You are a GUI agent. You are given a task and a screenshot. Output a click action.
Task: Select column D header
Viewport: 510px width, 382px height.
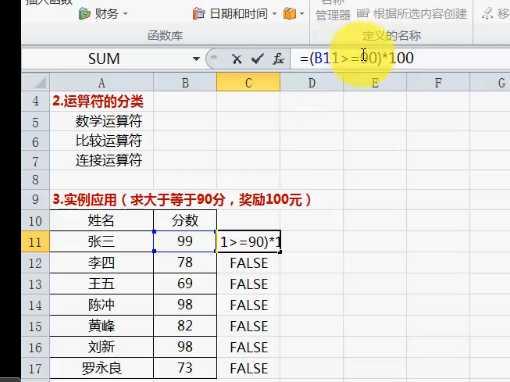(x=312, y=83)
